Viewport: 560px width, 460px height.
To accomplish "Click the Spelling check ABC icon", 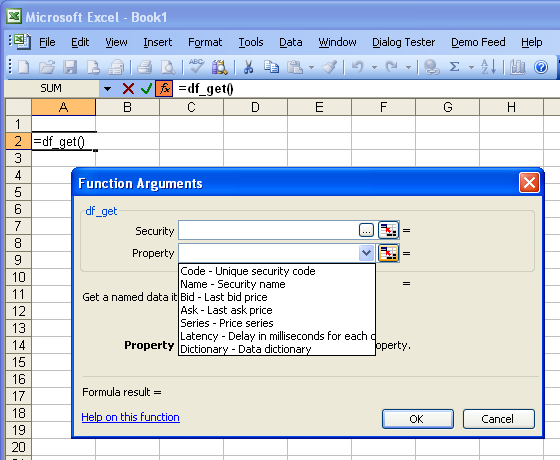I will [x=196, y=66].
